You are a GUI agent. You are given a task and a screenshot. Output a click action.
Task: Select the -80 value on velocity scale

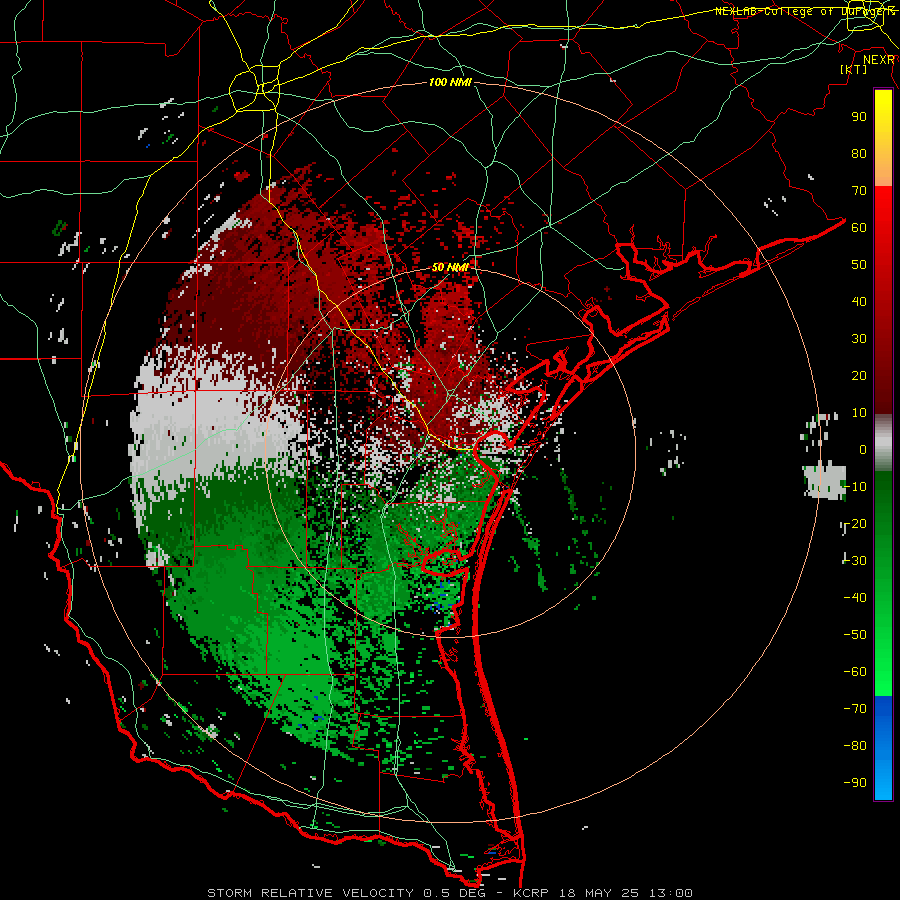855,746
